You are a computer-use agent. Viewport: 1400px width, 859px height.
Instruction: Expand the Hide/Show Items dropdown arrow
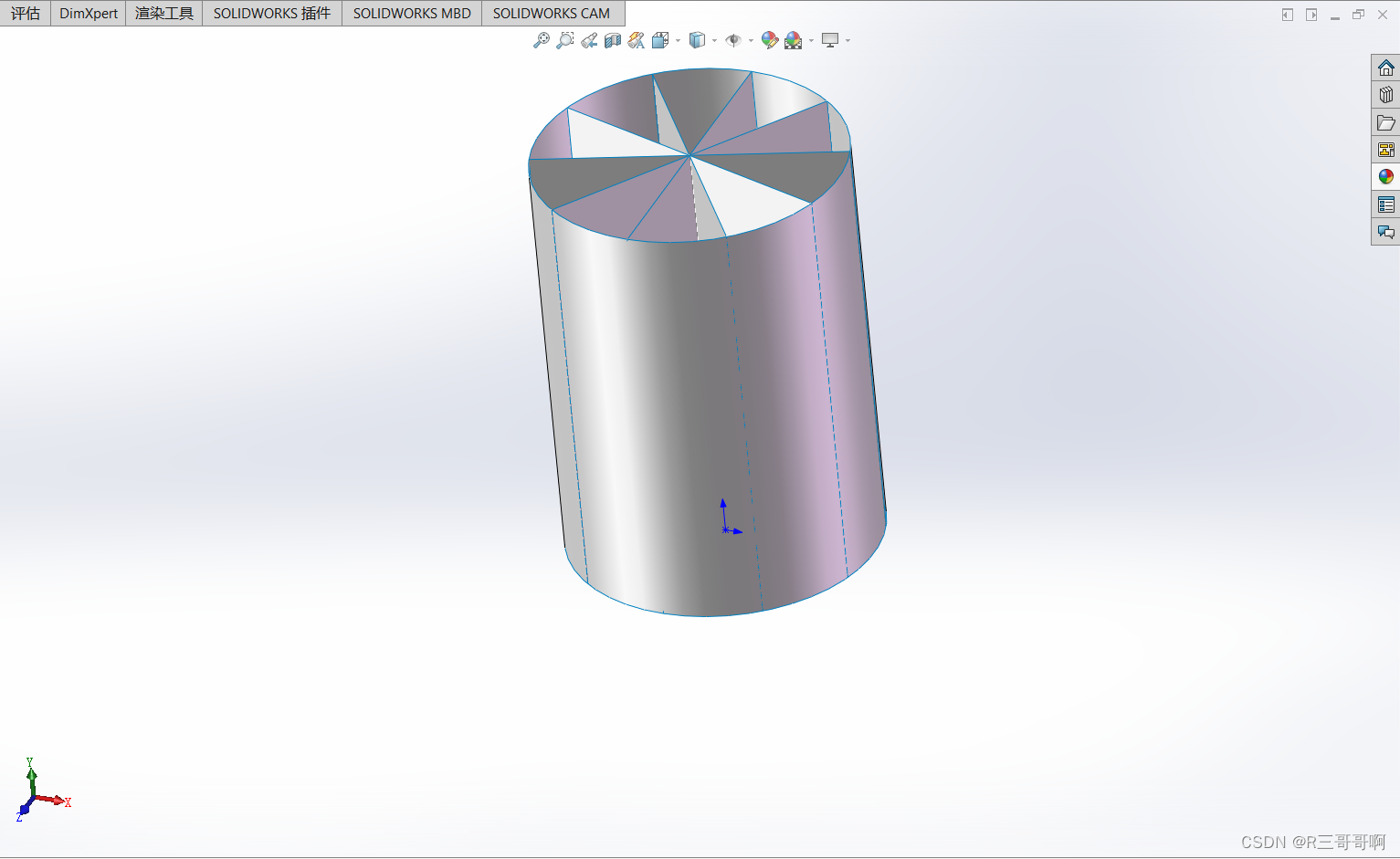(751, 40)
